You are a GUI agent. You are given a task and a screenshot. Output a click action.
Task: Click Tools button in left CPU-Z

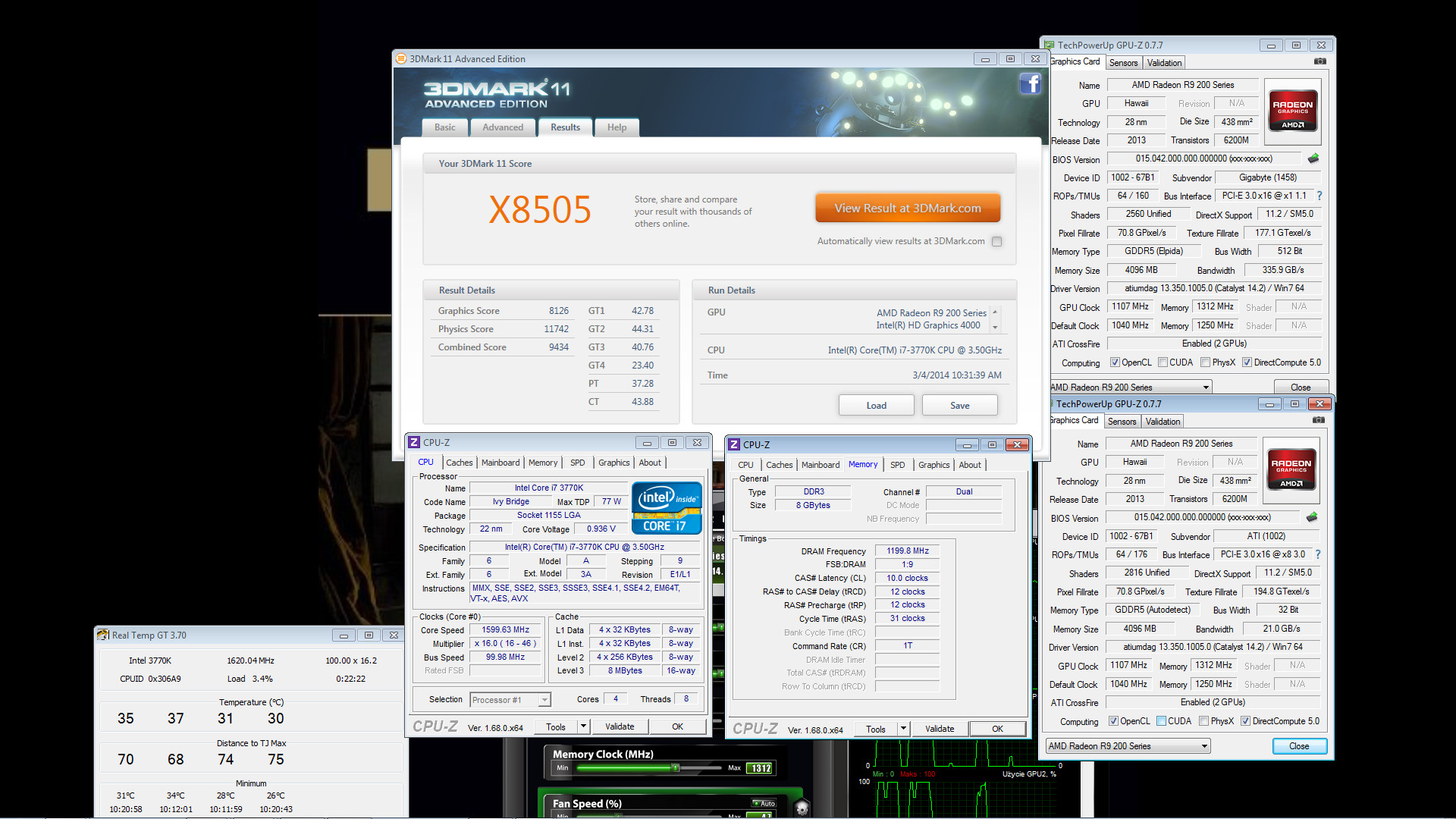point(556,726)
